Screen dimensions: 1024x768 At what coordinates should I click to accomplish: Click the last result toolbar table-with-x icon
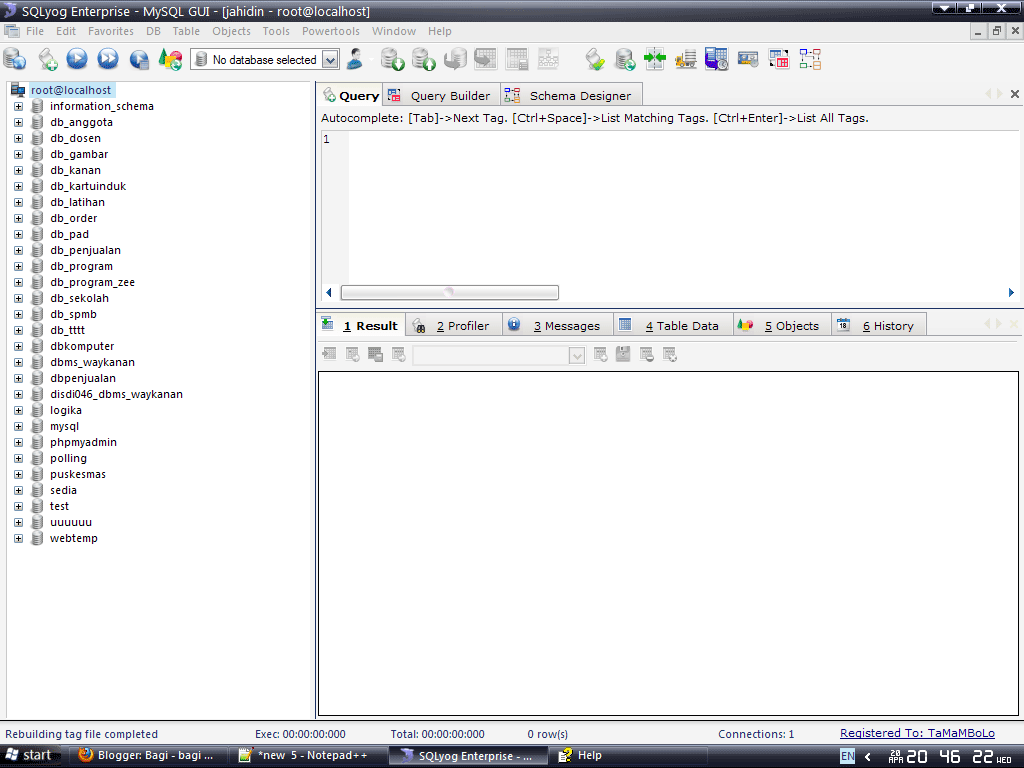tap(669, 354)
